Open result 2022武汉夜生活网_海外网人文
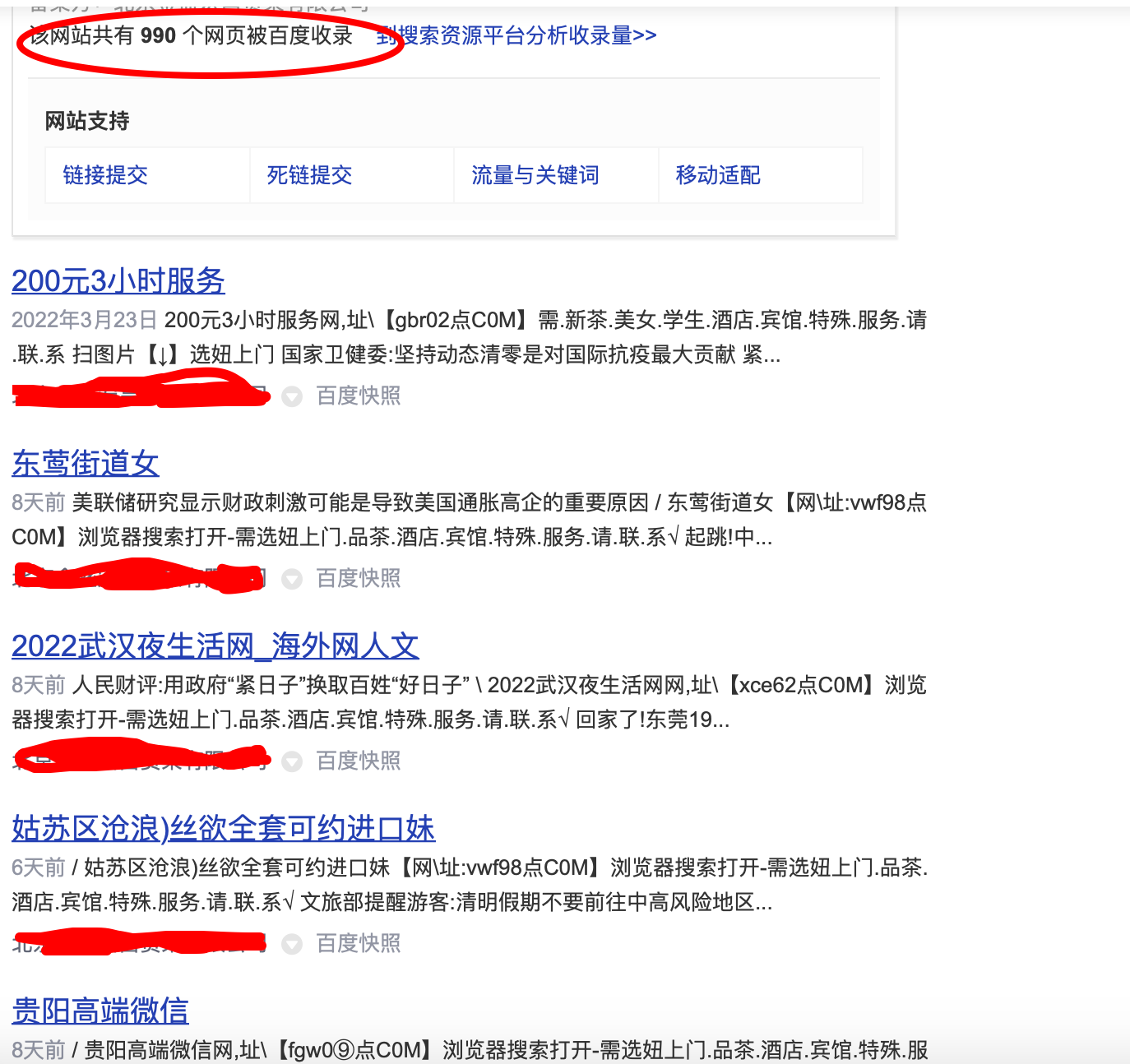Viewport: 1130px width, 1064px height. [215, 646]
